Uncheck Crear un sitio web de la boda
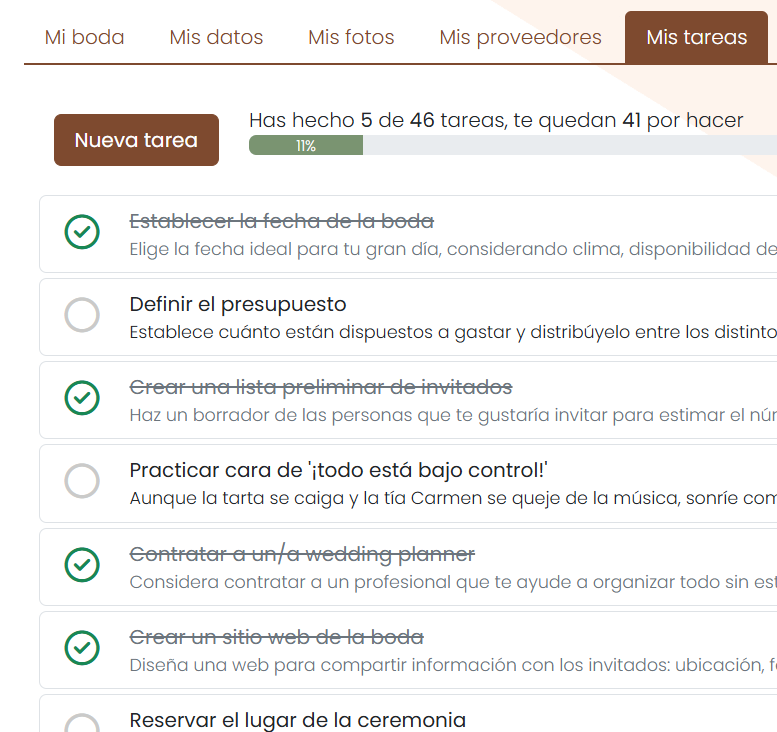 coord(82,648)
